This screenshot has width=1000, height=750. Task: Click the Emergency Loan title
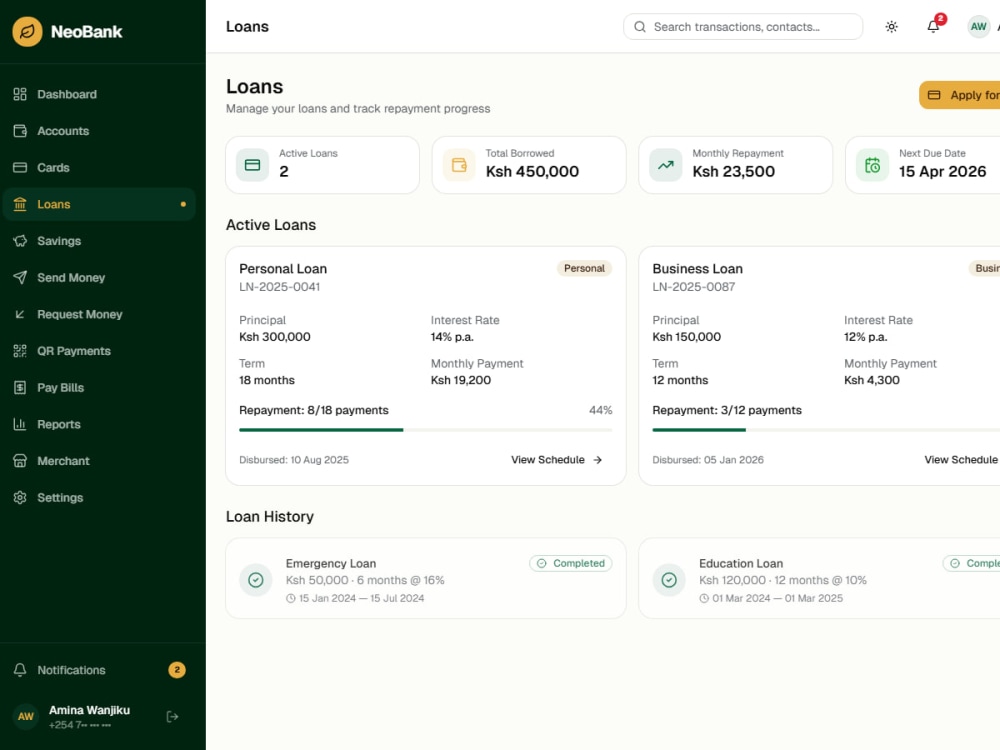pos(330,563)
